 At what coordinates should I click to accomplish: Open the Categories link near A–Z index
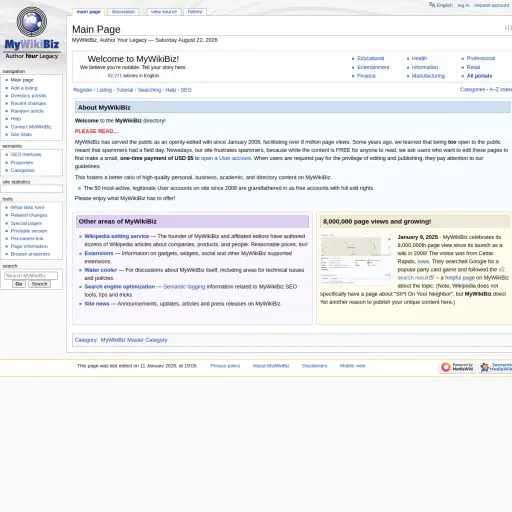tap(473, 90)
